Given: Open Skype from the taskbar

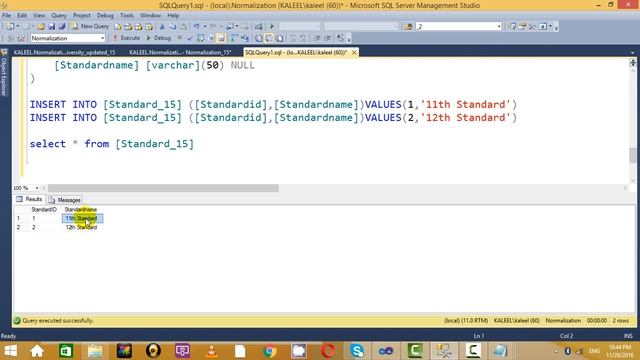Looking at the screenshot, I should [x=357, y=351].
